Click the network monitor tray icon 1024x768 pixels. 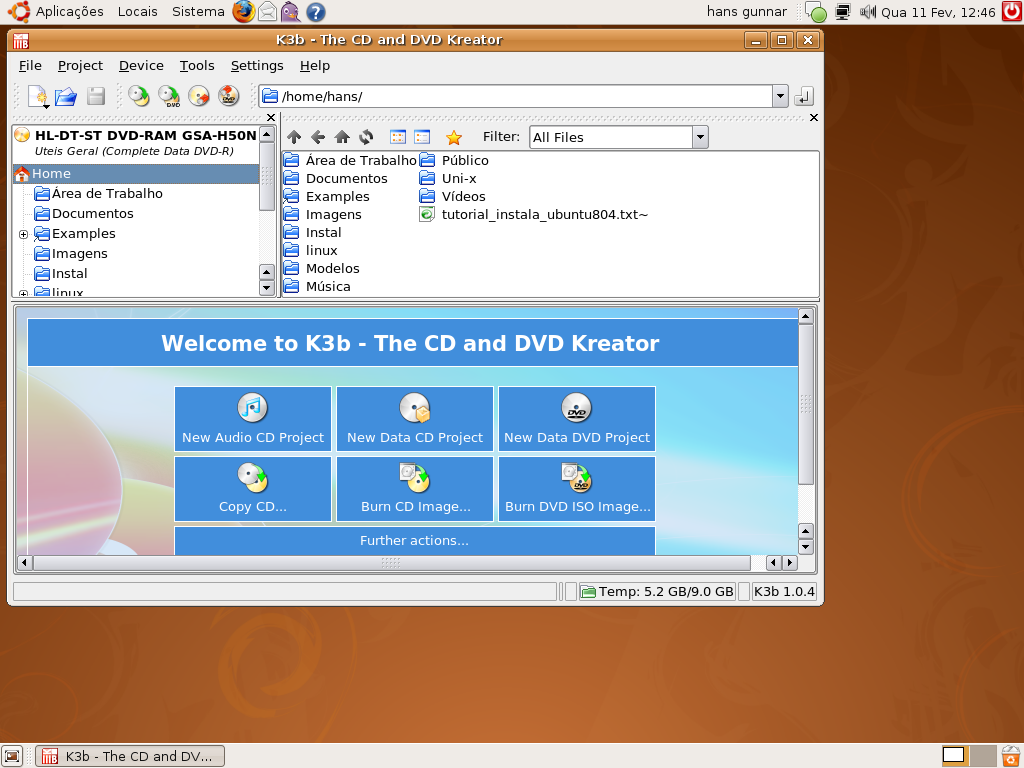842,12
